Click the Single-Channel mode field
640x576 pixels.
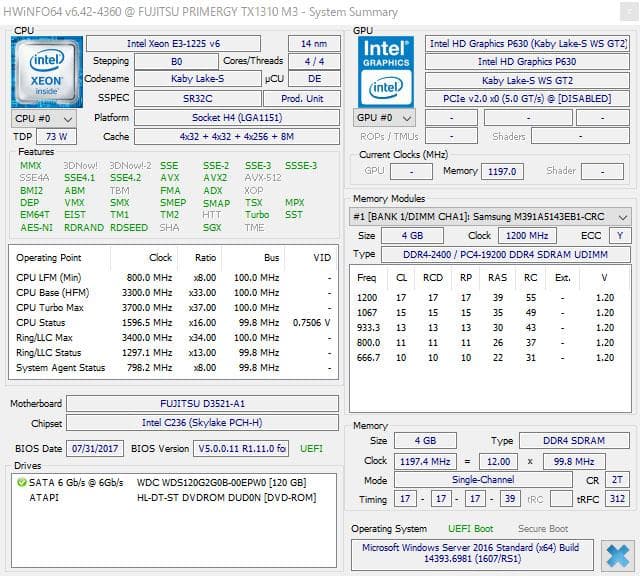click(x=483, y=480)
